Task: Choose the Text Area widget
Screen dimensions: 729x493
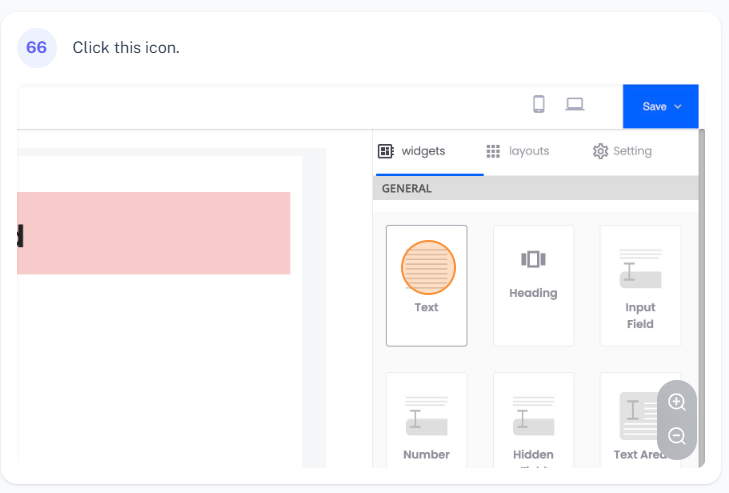Action: [638, 416]
